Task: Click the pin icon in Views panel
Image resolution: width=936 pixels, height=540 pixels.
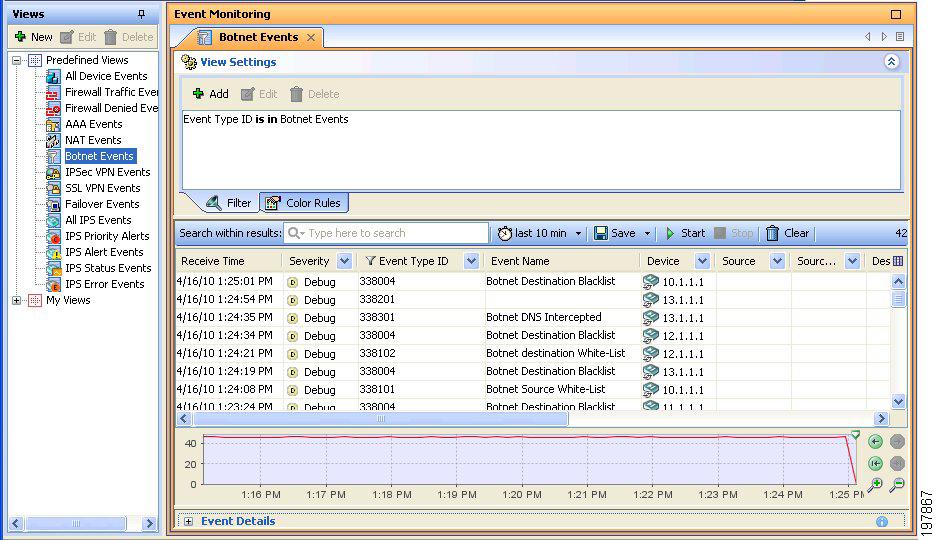Action: click(x=141, y=14)
